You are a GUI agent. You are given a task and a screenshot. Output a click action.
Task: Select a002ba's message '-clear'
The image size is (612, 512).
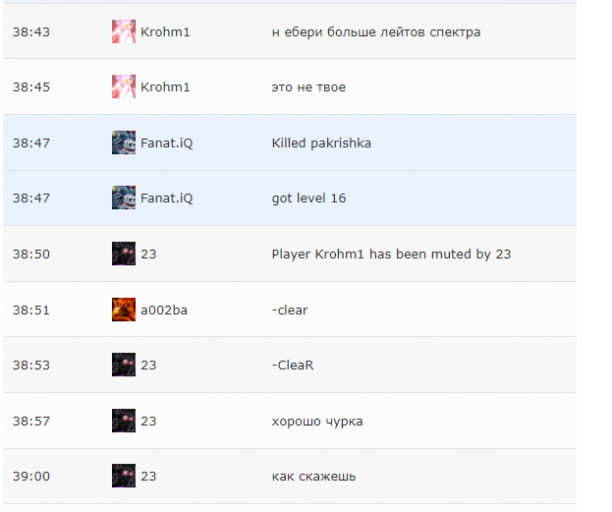[x=290, y=310]
